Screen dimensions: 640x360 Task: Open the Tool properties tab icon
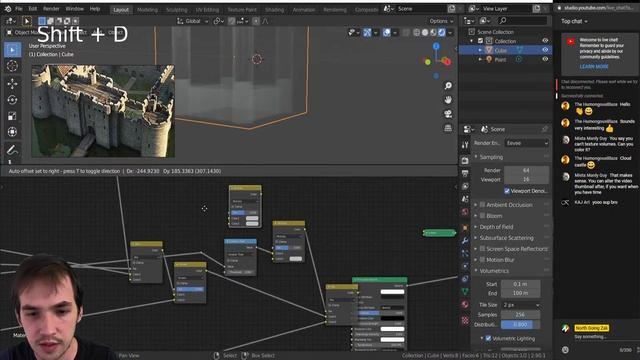click(465, 145)
